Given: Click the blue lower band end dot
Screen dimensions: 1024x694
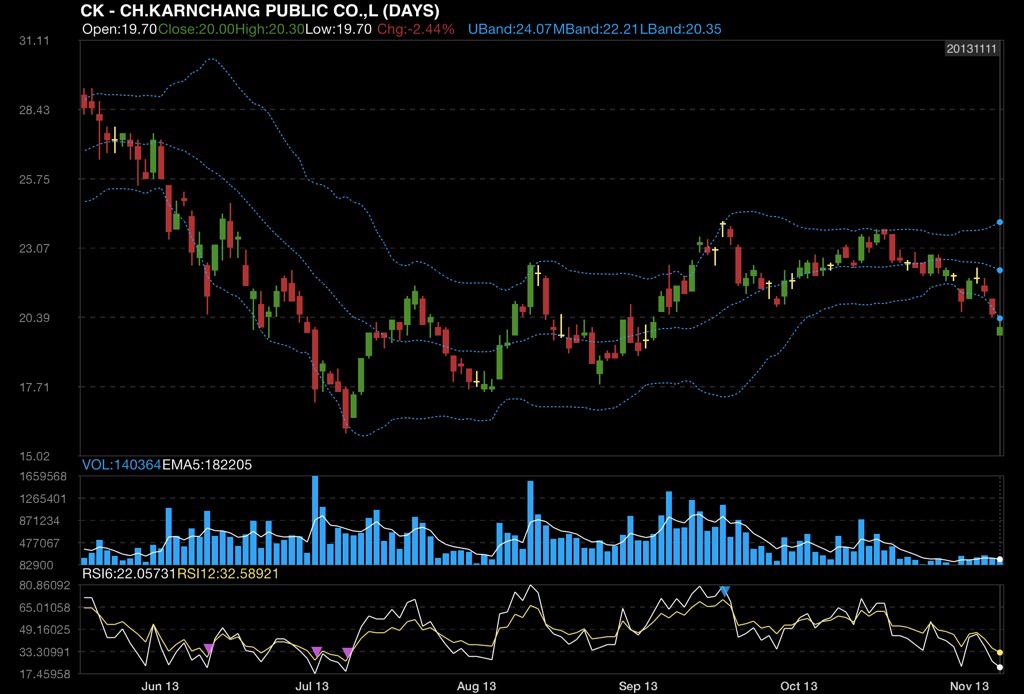Looking at the screenshot, I should coord(1000,319).
